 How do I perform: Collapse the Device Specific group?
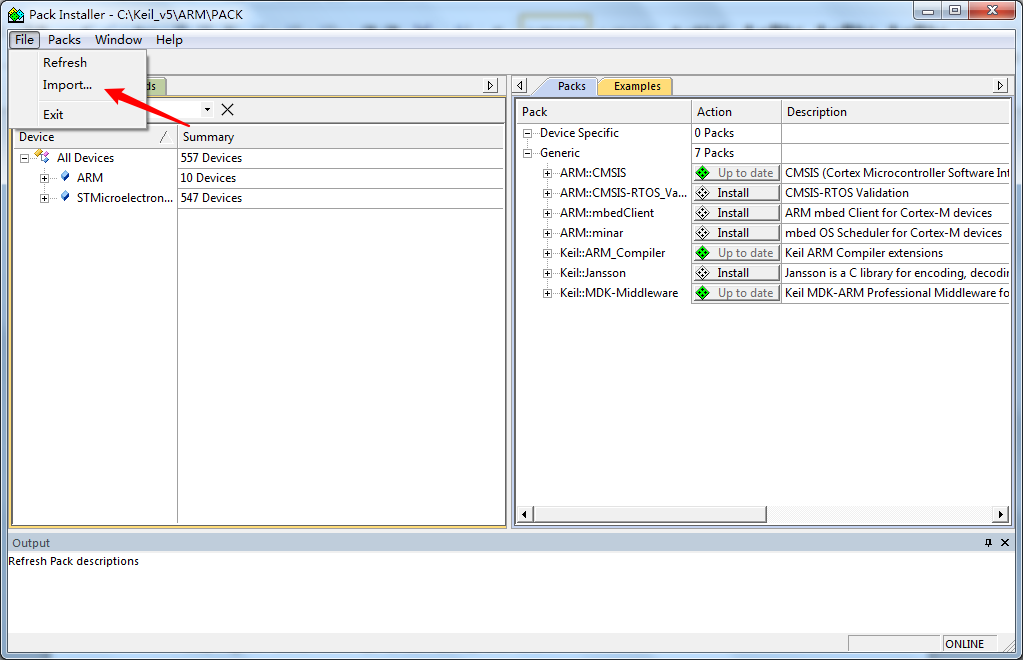point(527,133)
